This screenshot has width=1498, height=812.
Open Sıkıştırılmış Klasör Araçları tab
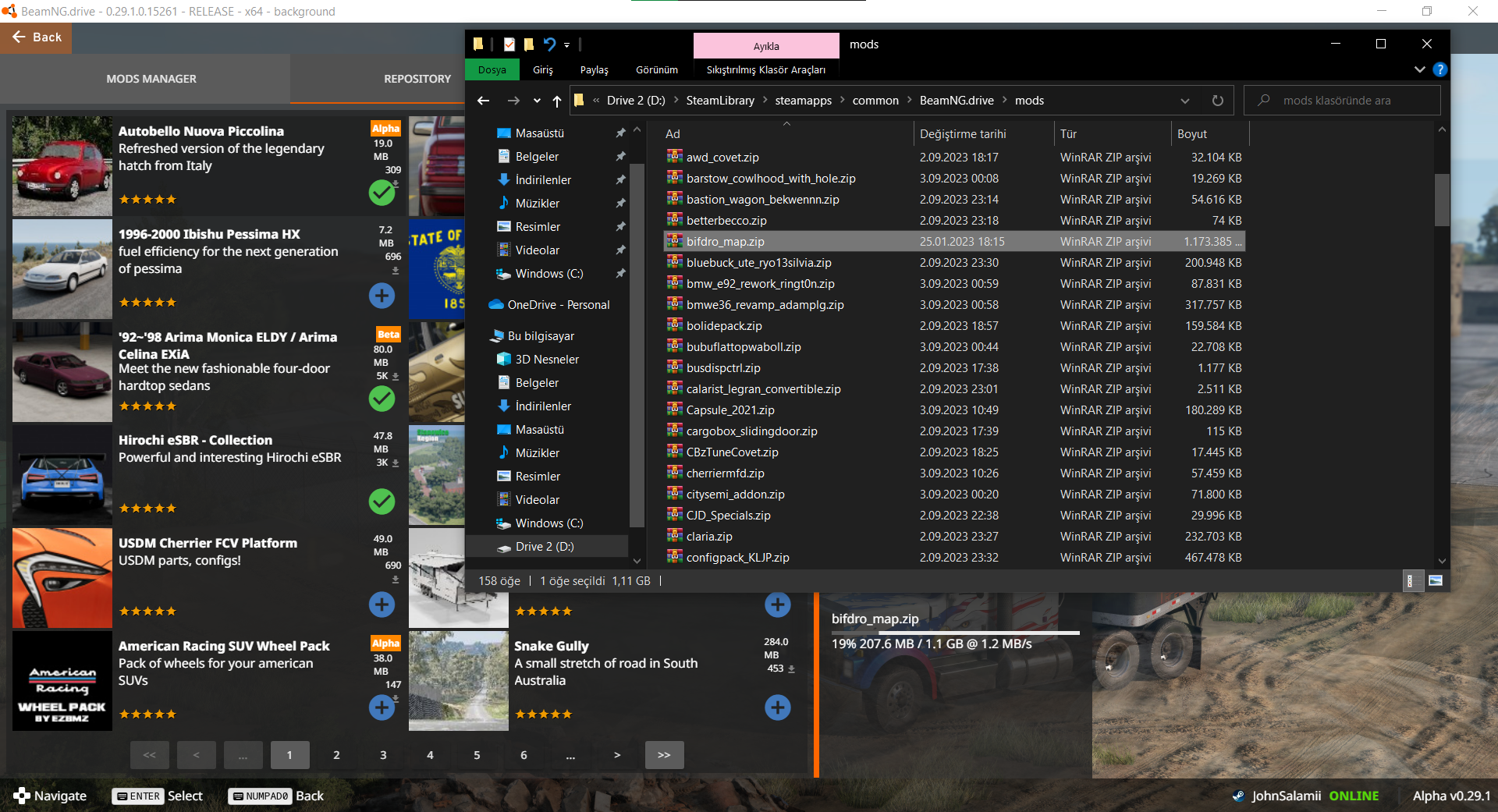click(x=766, y=70)
